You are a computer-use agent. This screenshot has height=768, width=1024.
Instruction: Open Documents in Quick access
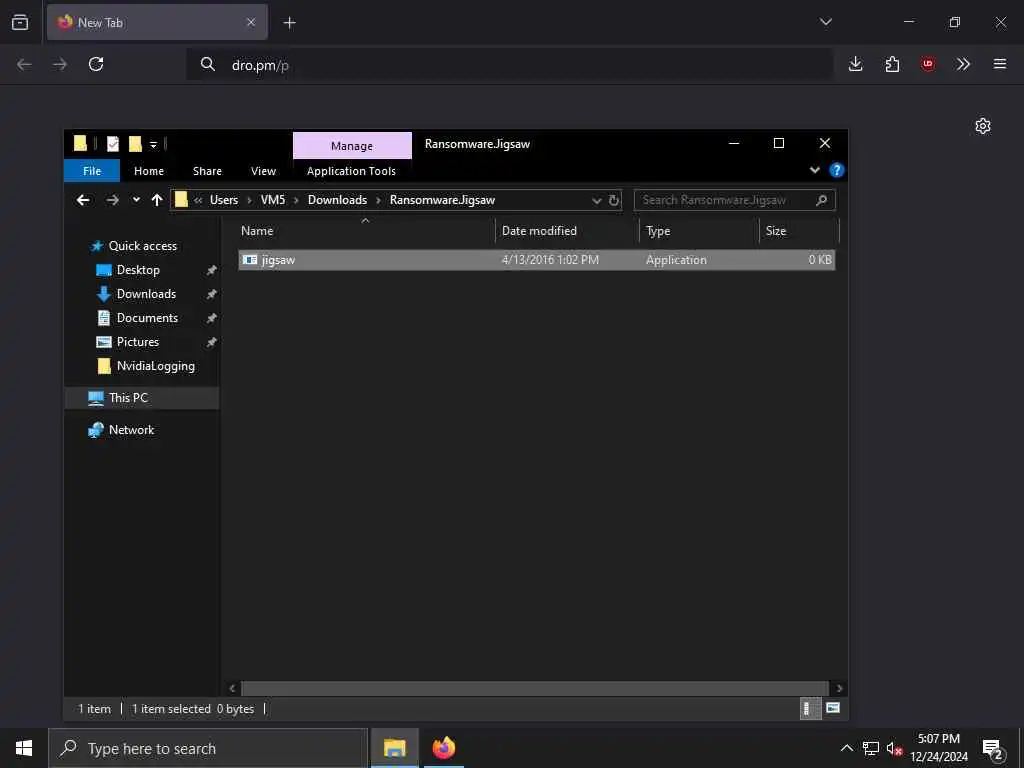147,318
